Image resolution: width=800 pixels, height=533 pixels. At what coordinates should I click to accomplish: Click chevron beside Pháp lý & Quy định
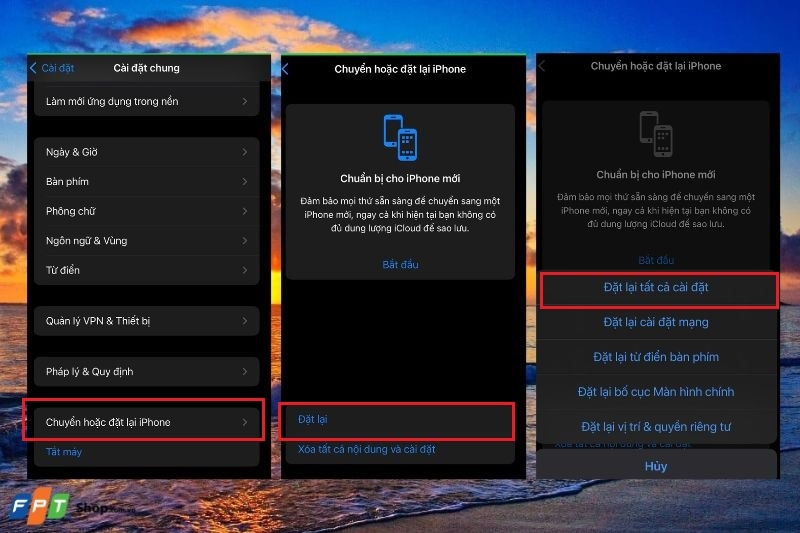tap(245, 371)
